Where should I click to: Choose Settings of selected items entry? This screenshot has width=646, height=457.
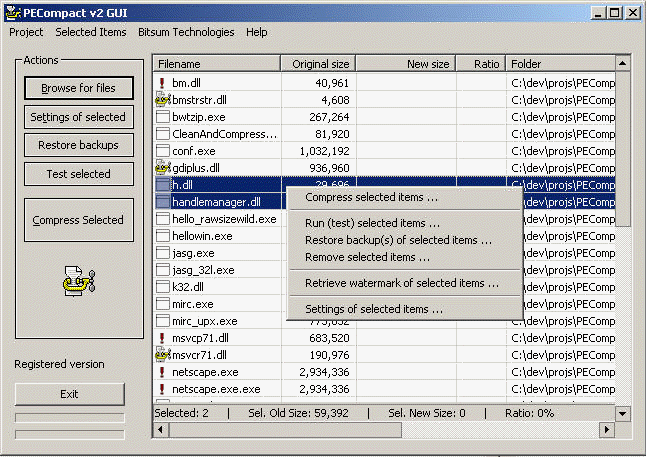coord(405,309)
